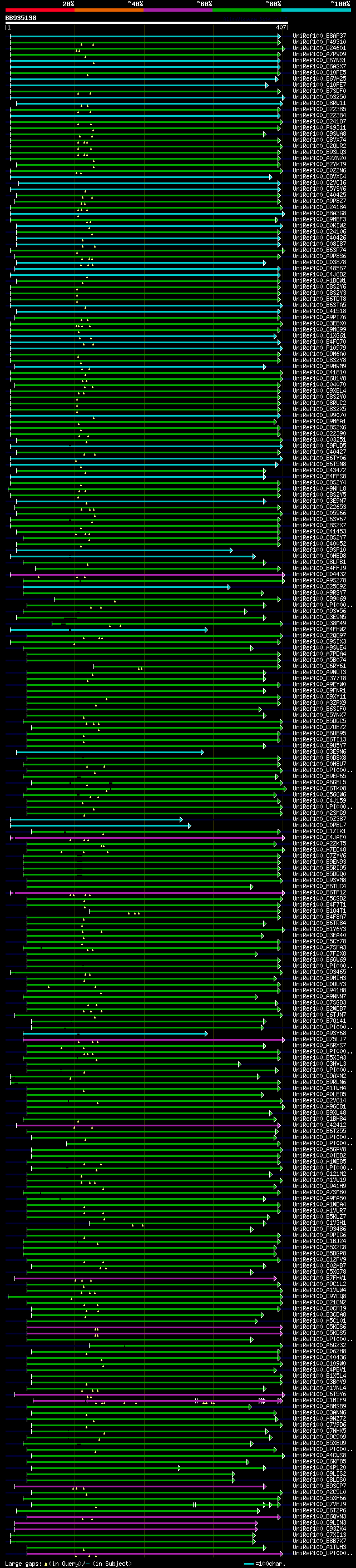Select label UniRef100_Q38M49
Viewport: 356px width, 1568px height.
pyautogui.click(x=319, y=623)
